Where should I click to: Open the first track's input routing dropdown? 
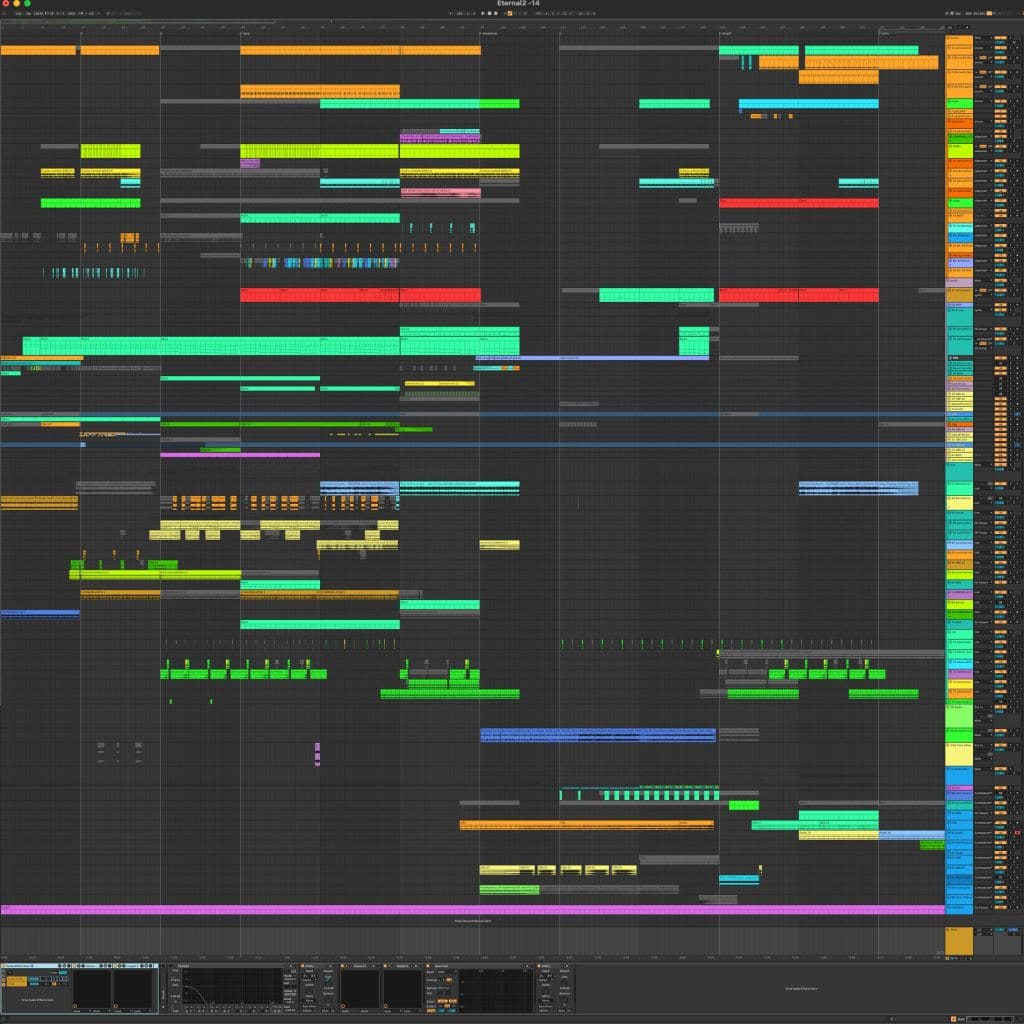[x=981, y=38]
